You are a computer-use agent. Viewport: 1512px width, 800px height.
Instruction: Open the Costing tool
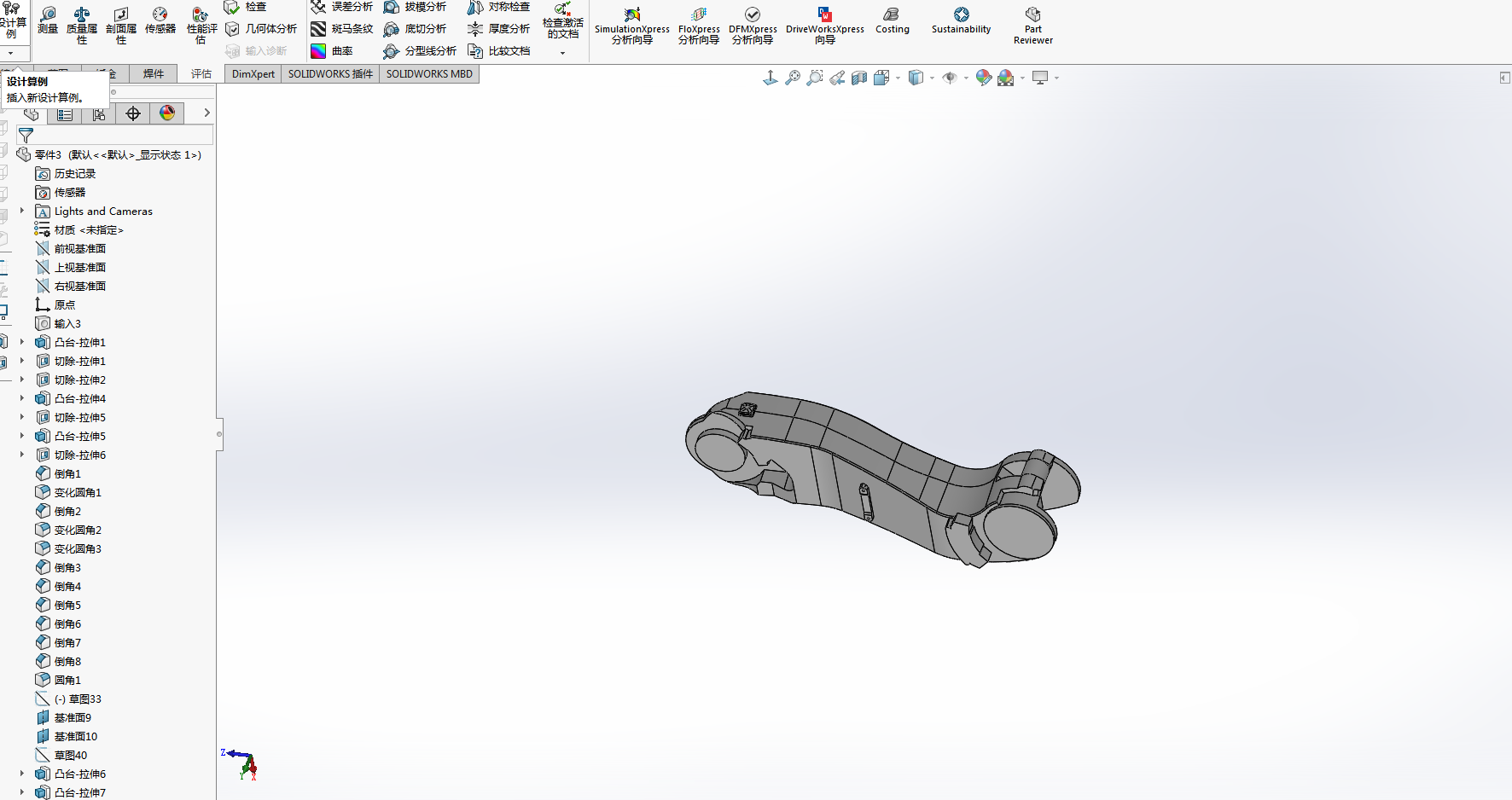pyautogui.click(x=893, y=20)
